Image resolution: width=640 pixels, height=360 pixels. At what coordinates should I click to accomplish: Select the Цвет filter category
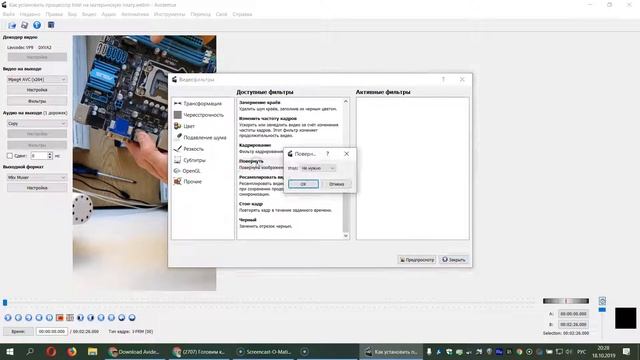[x=184, y=126]
